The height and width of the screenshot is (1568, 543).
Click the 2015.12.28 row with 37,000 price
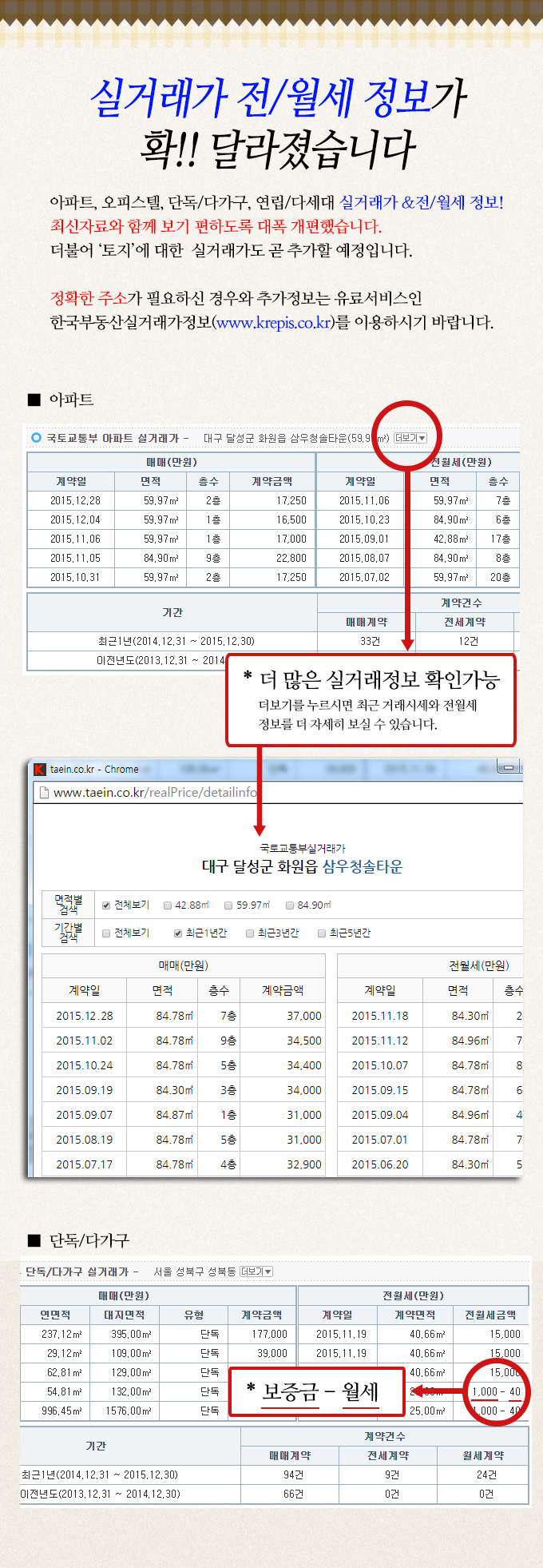183,1016
